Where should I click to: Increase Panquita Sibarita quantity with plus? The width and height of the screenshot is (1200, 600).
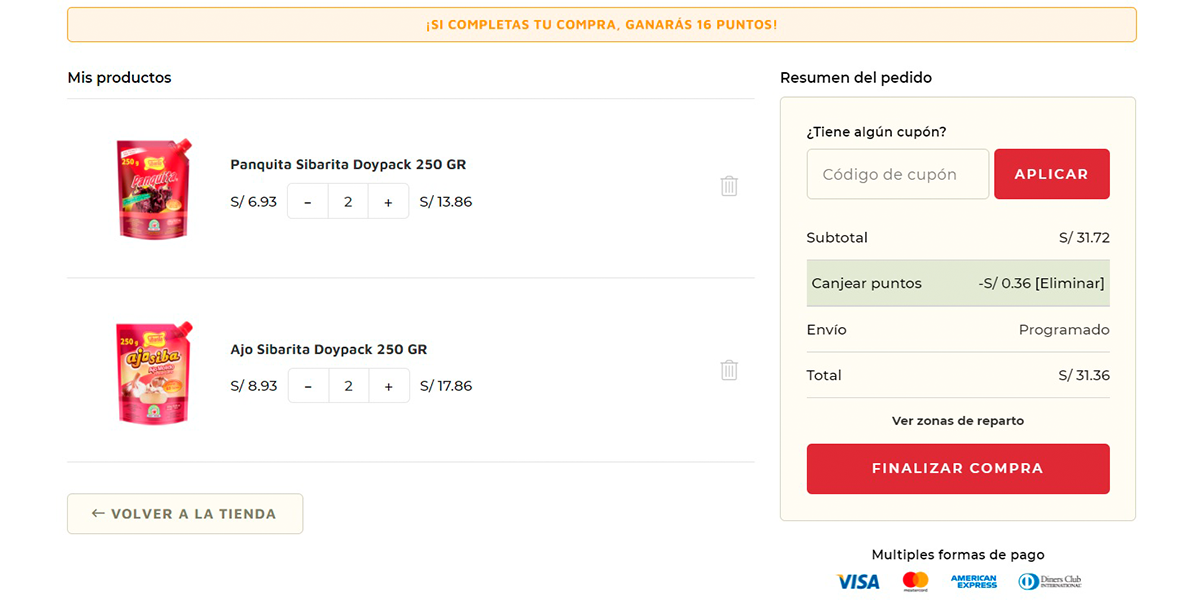coord(388,201)
